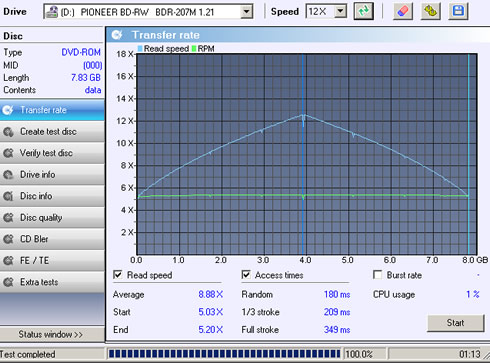Expand the Drive selection dropdown
This screenshot has height=363, width=490.
(246, 12)
